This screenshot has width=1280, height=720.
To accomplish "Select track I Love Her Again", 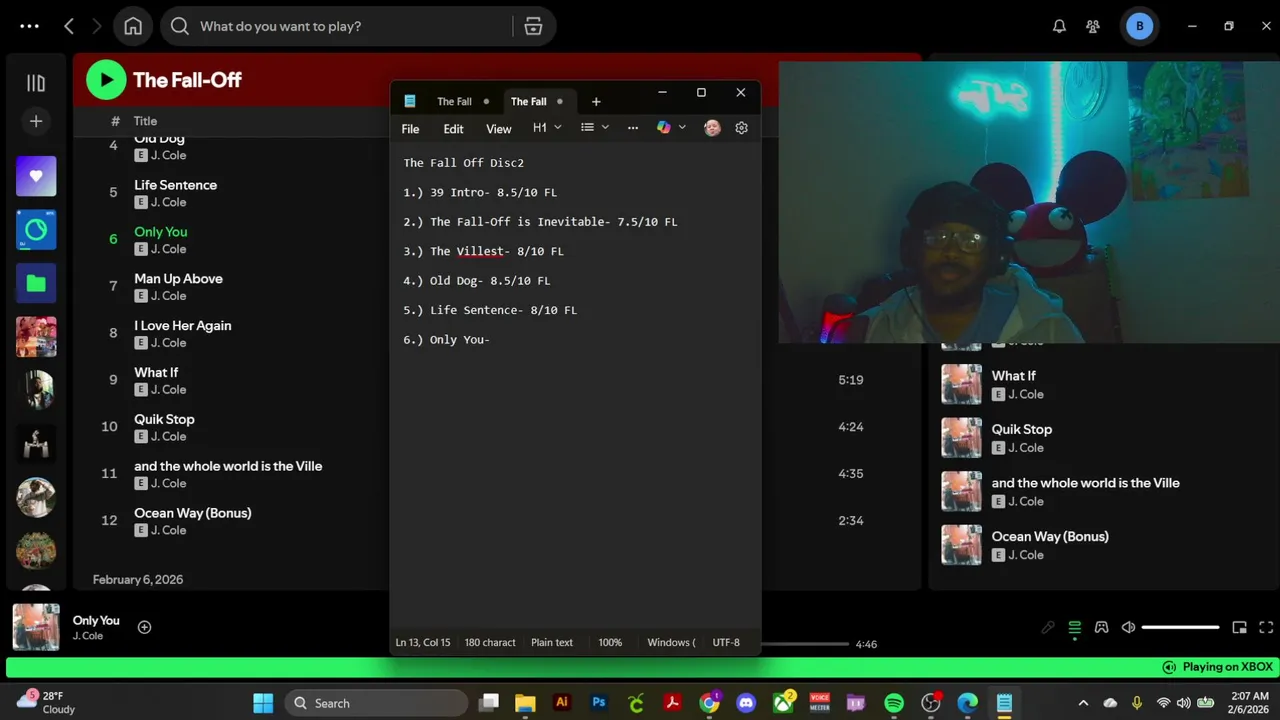I will coord(183,326).
